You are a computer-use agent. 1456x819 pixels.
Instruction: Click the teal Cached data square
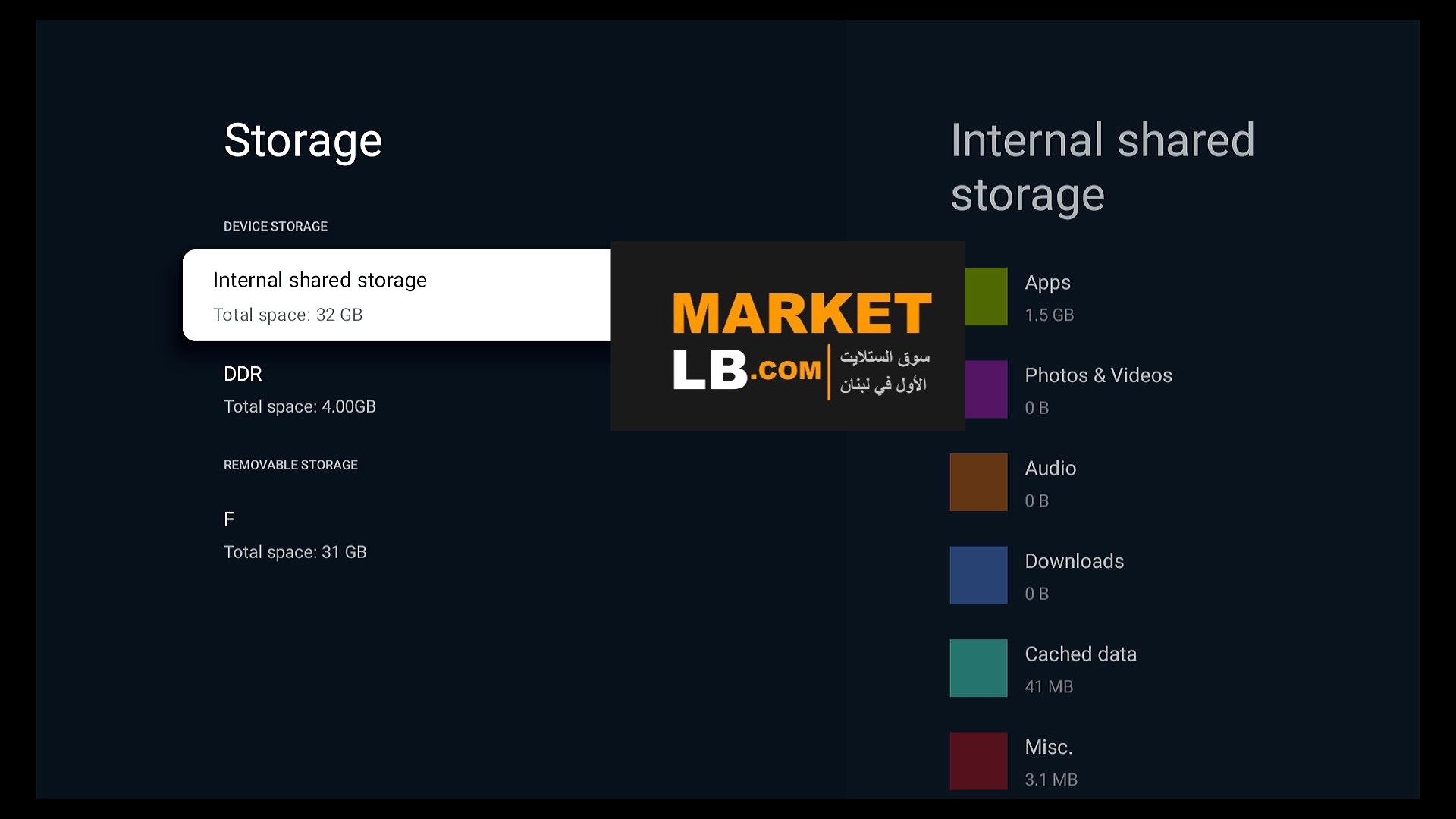tap(978, 668)
